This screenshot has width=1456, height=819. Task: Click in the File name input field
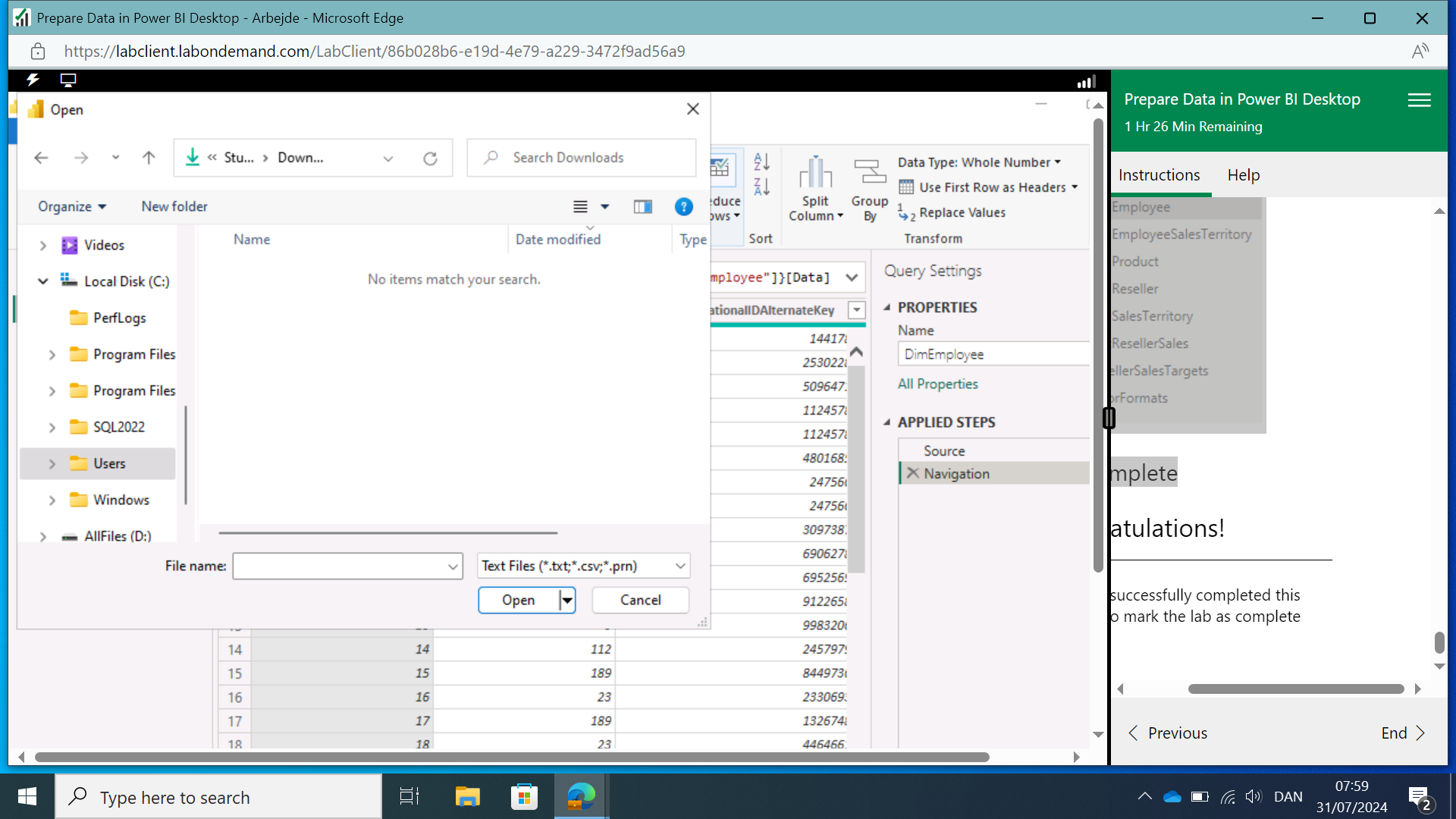point(340,566)
